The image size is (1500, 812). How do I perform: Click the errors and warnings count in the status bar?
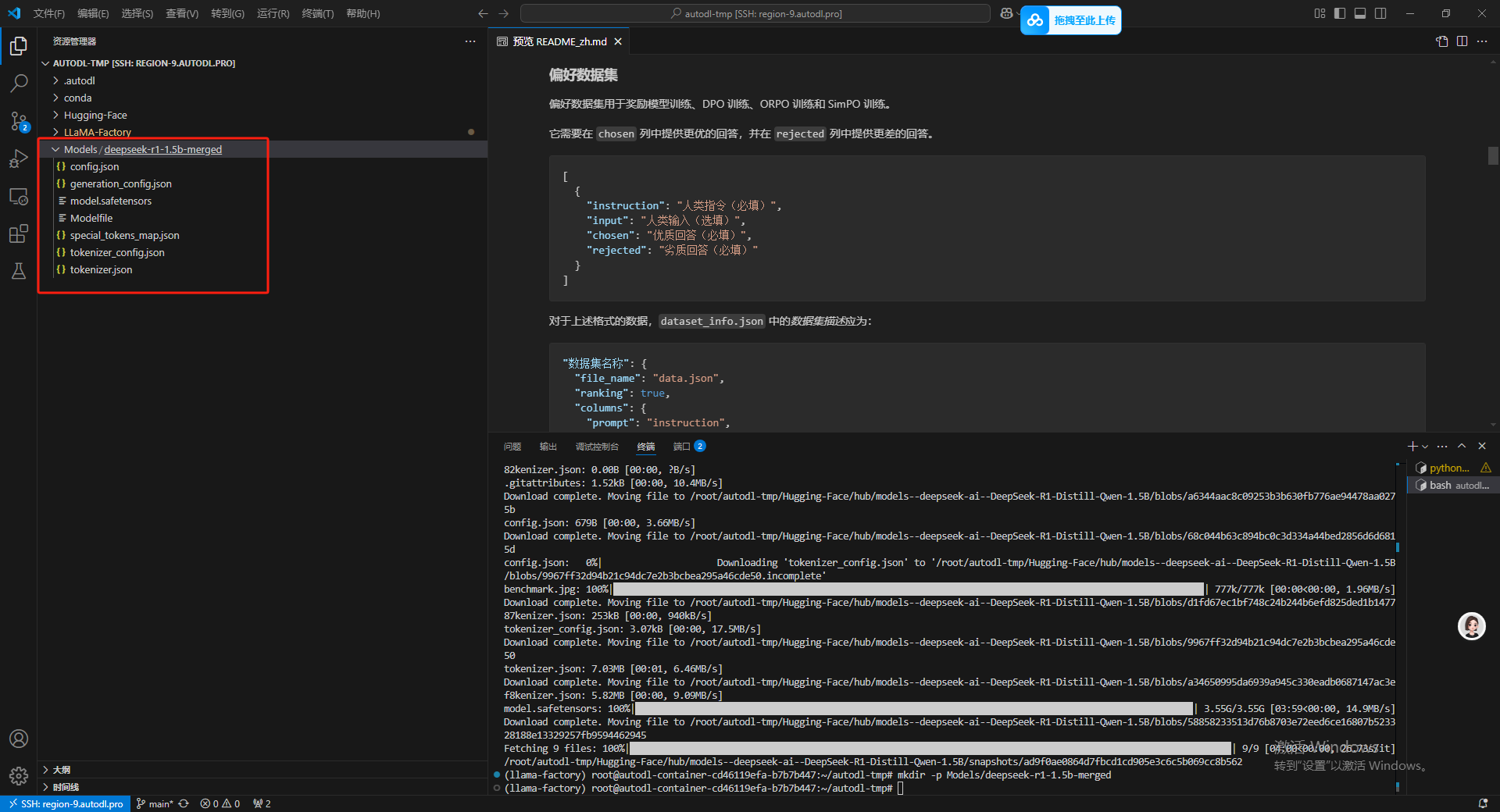point(220,803)
